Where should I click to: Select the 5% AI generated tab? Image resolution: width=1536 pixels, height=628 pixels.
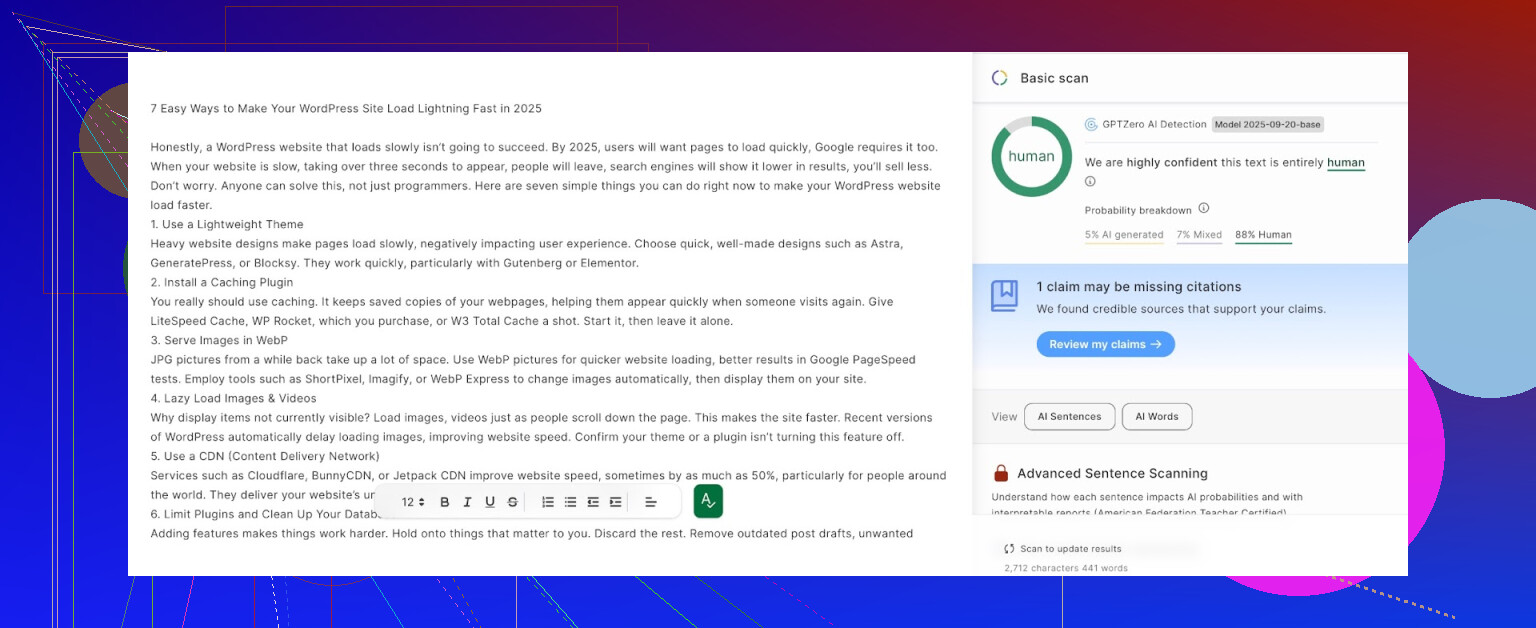pyautogui.click(x=1123, y=235)
